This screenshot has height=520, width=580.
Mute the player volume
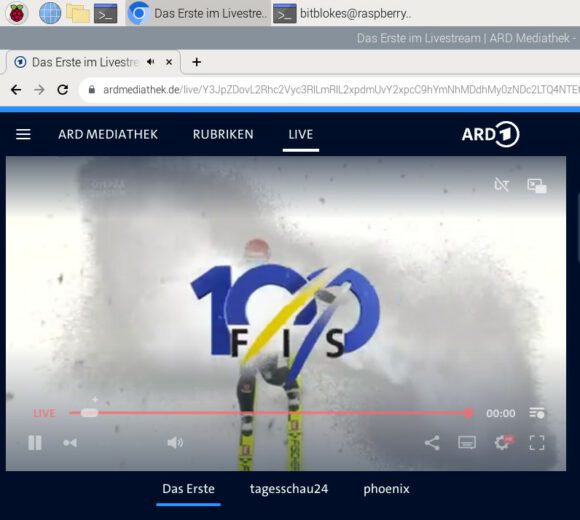(175, 442)
